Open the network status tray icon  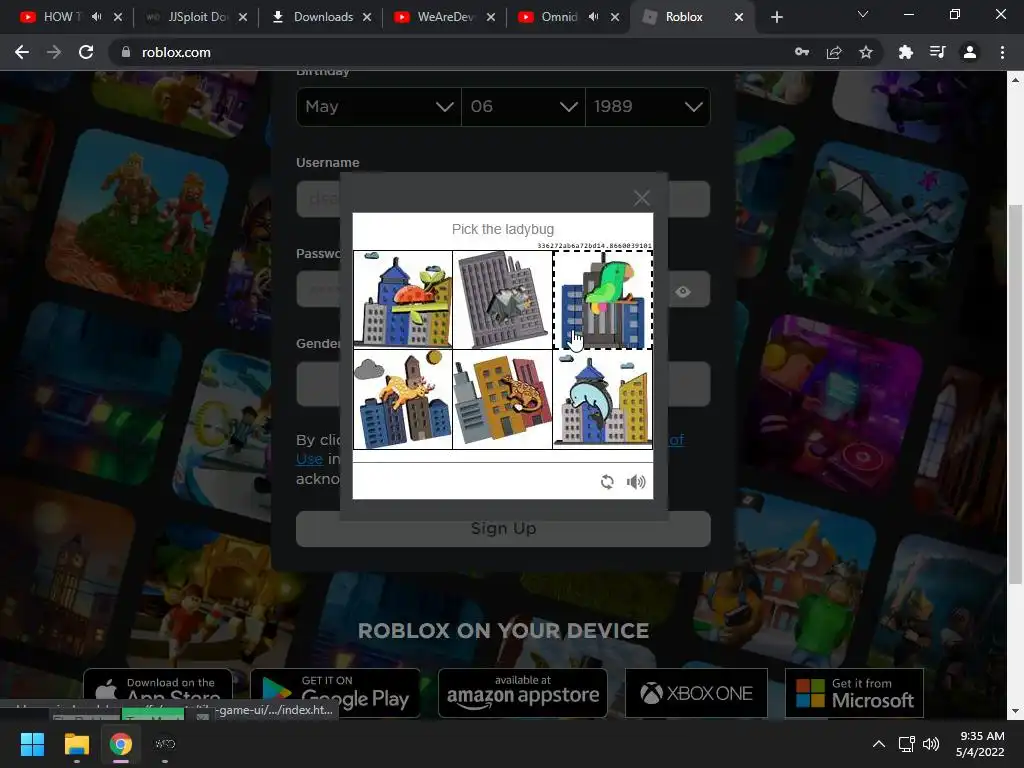pos(906,744)
